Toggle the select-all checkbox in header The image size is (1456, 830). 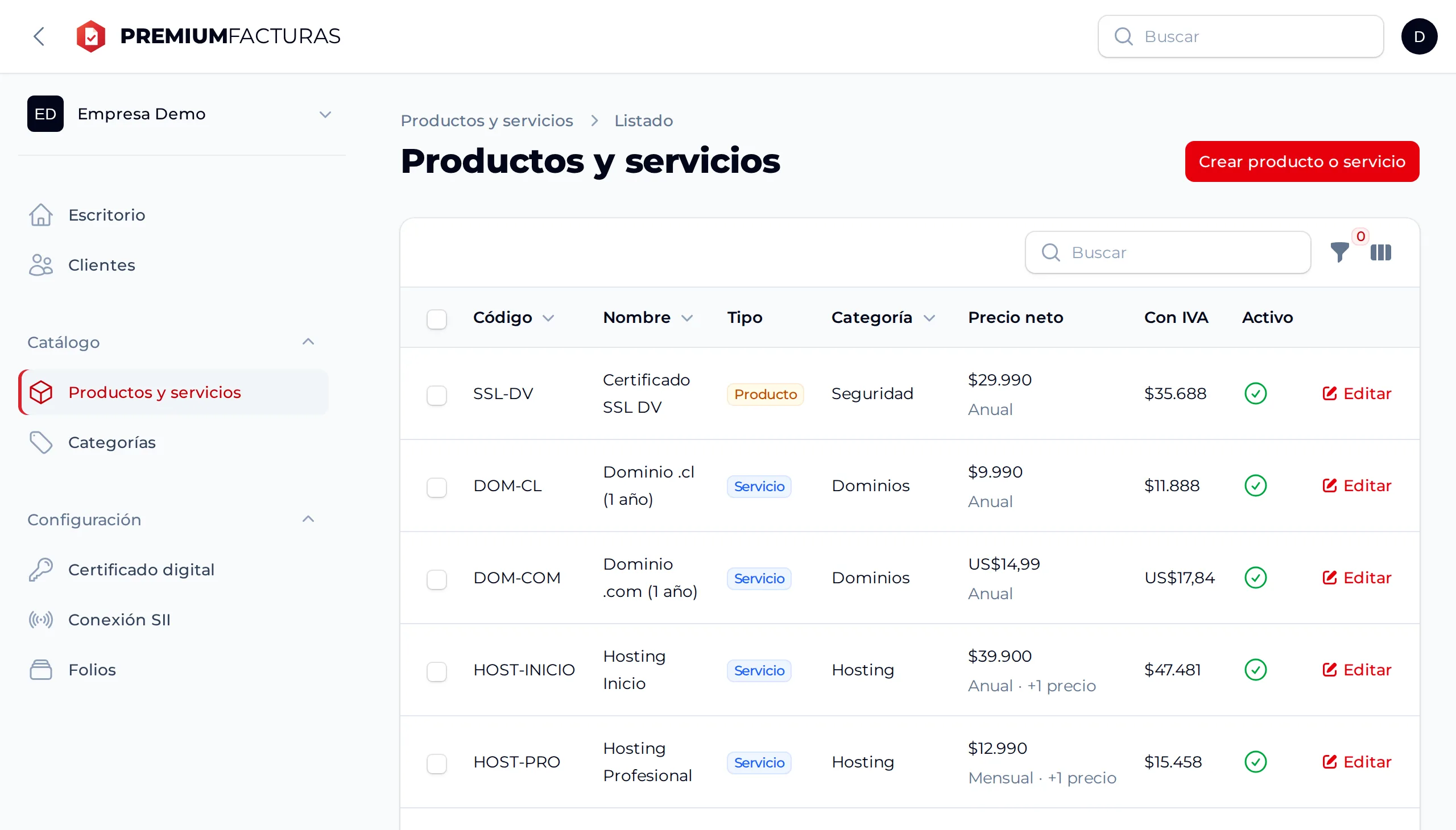coord(437,319)
